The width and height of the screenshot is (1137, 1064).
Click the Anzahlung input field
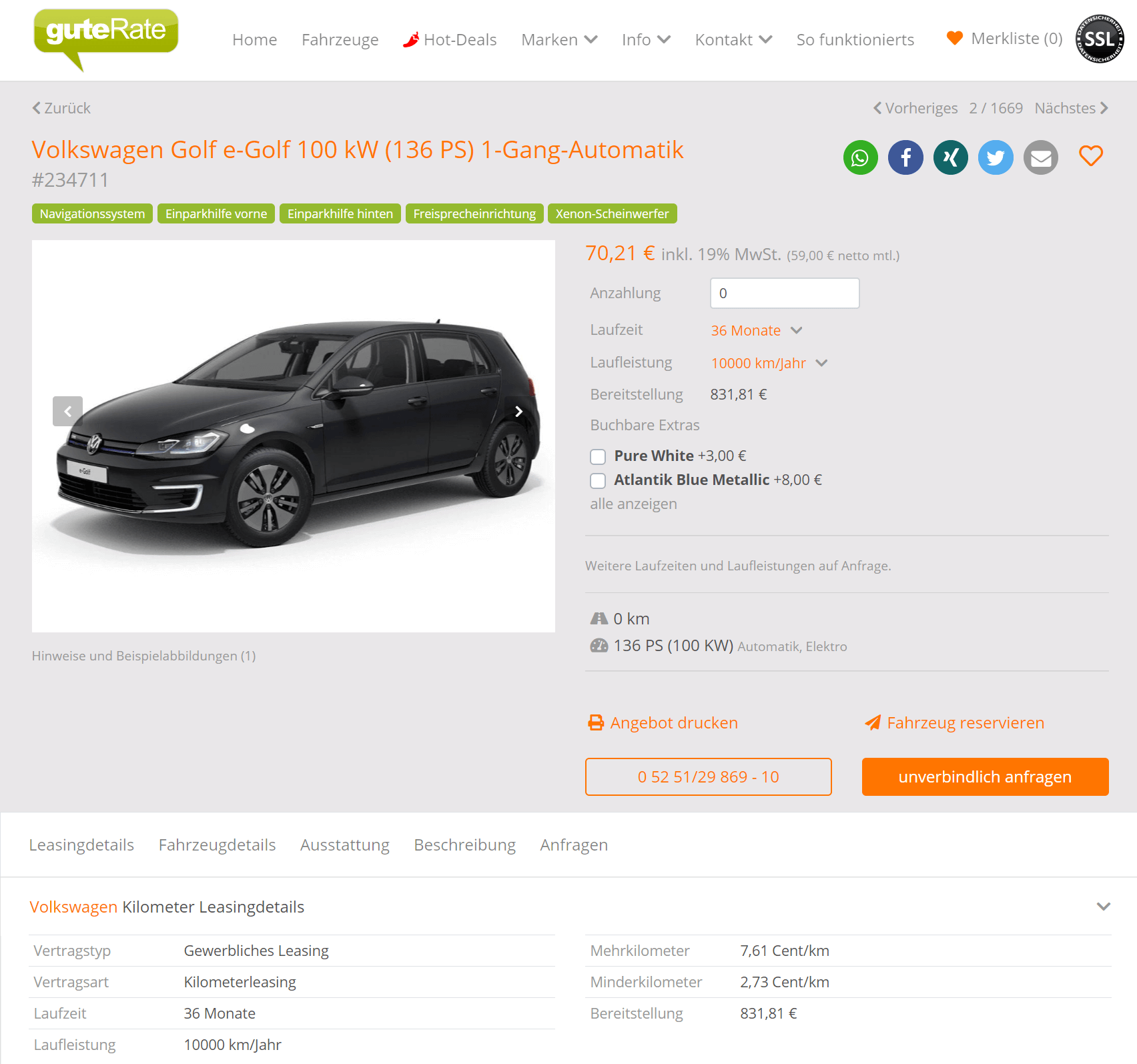tap(785, 293)
